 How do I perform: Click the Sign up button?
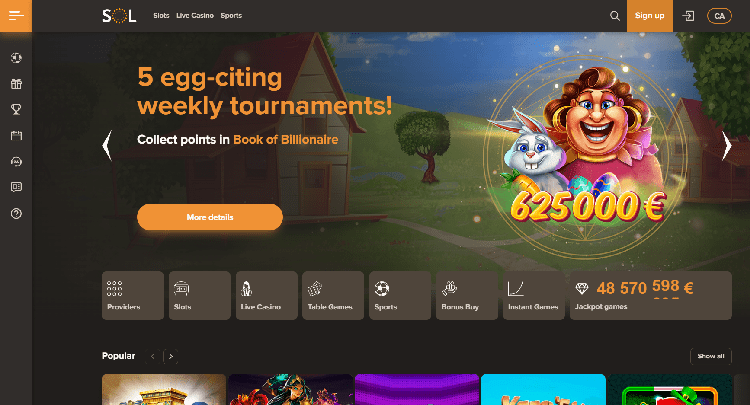point(650,16)
